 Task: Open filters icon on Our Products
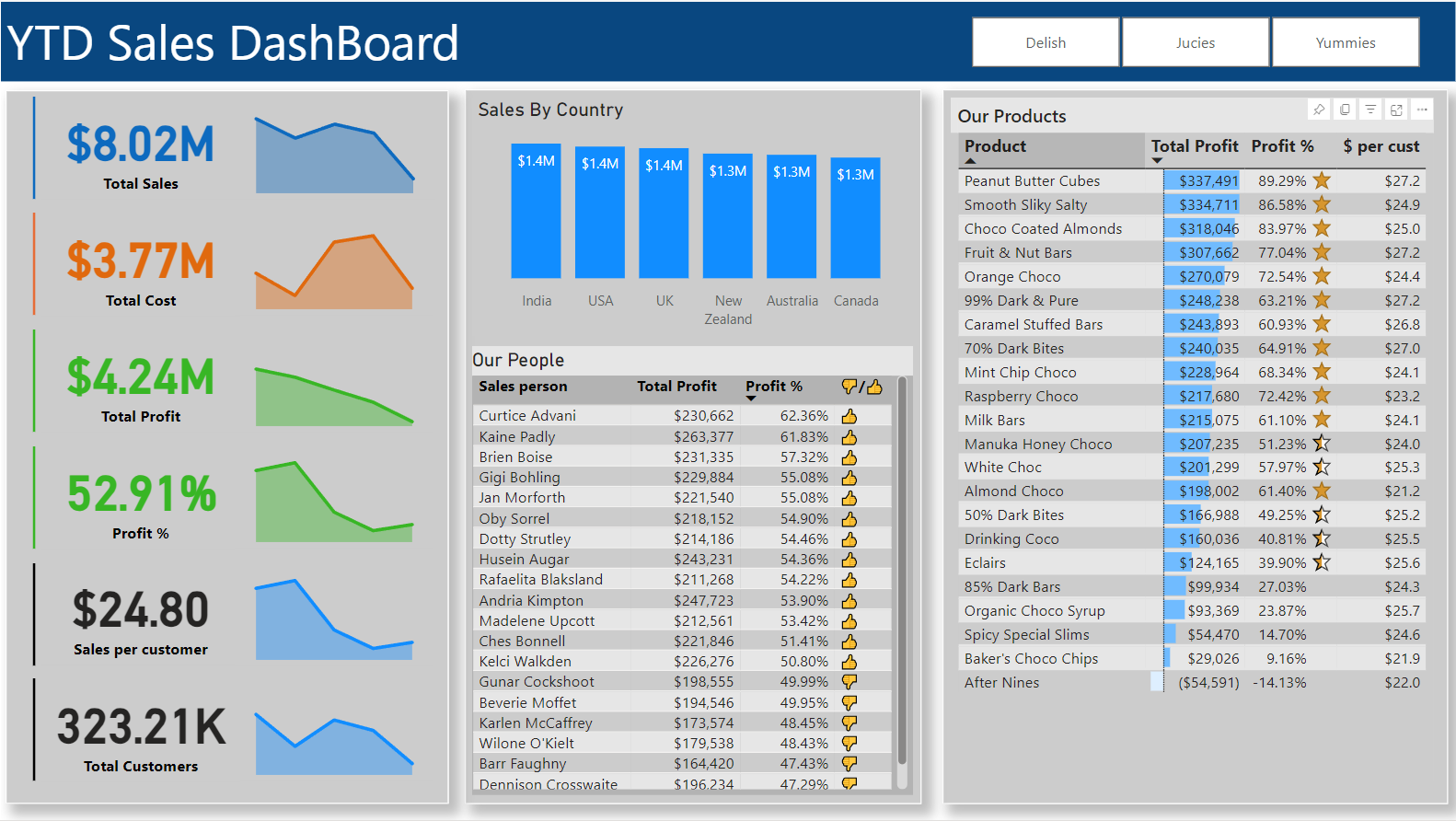pyautogui.click(x=1370, y=110)
